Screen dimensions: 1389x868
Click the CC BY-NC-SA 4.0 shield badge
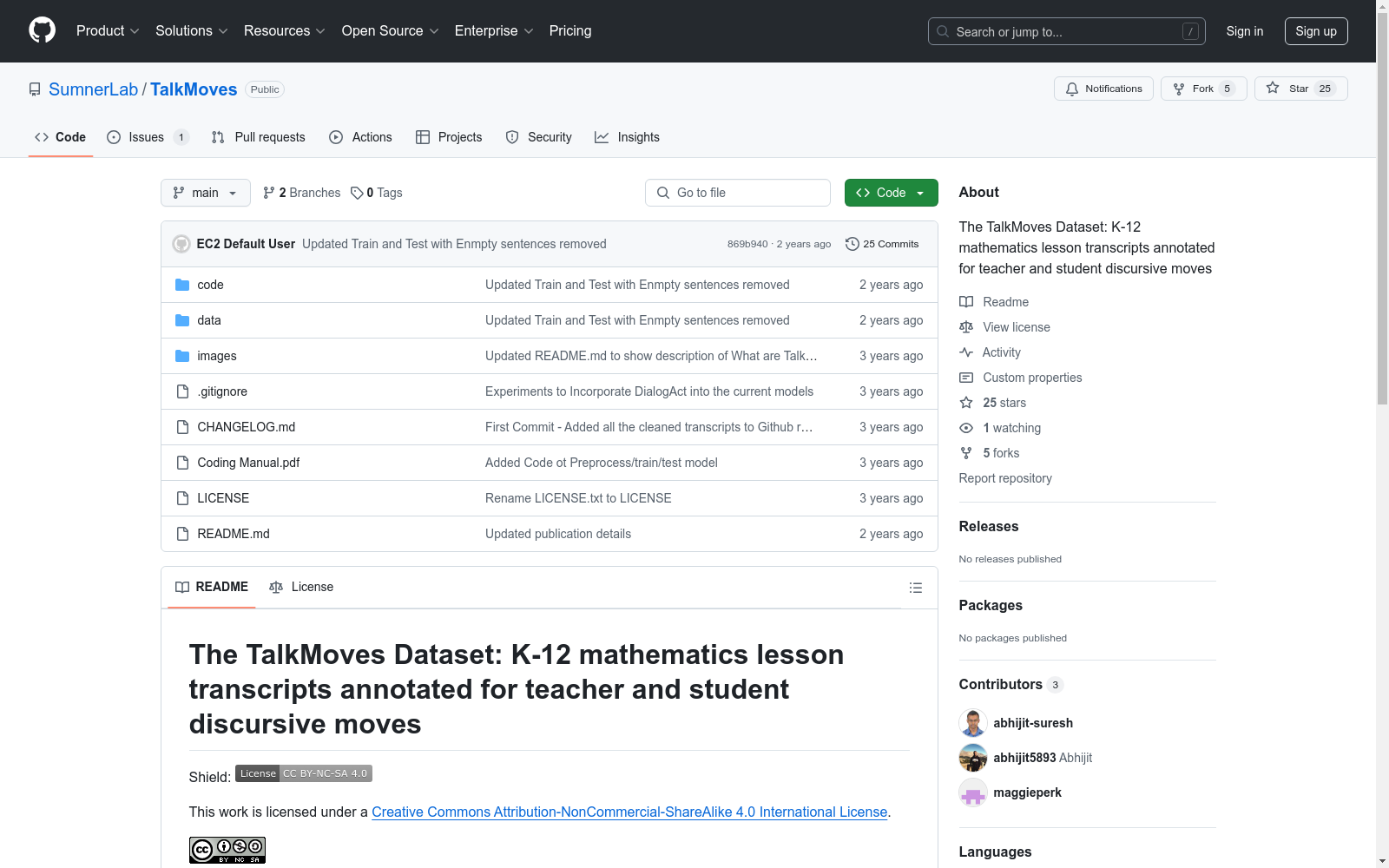(x=304, y=773)
